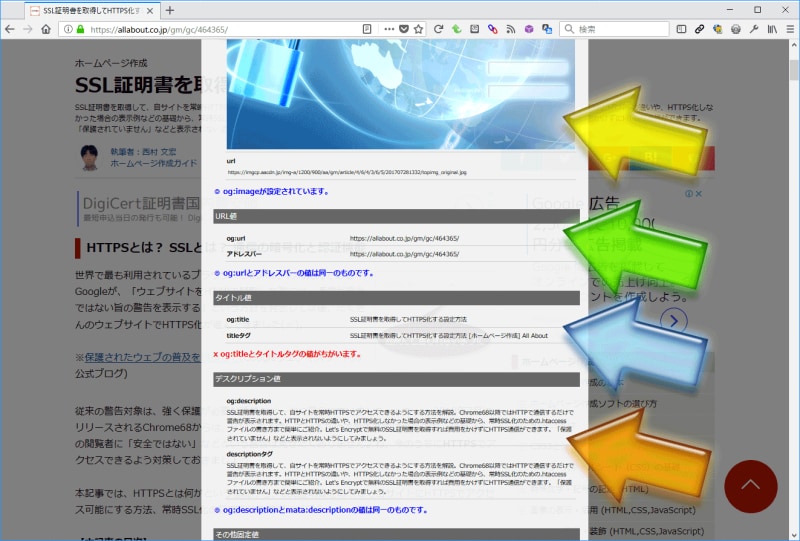Open the 保護されたウェブの普及を link

coord(142,357)
